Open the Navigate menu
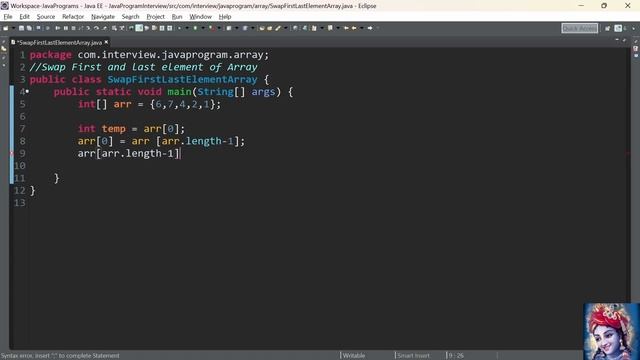The width and height of the screenshot is (640, 360). click(x=103, y=17)
